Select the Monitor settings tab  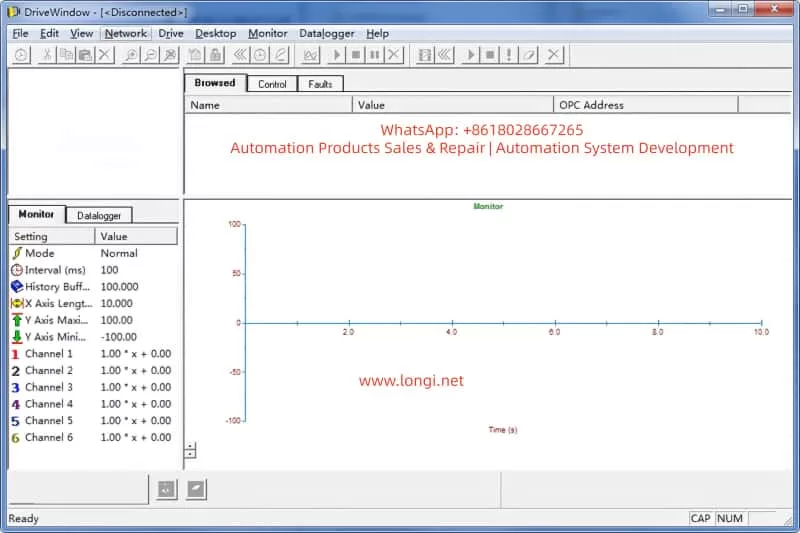point(36,214)
